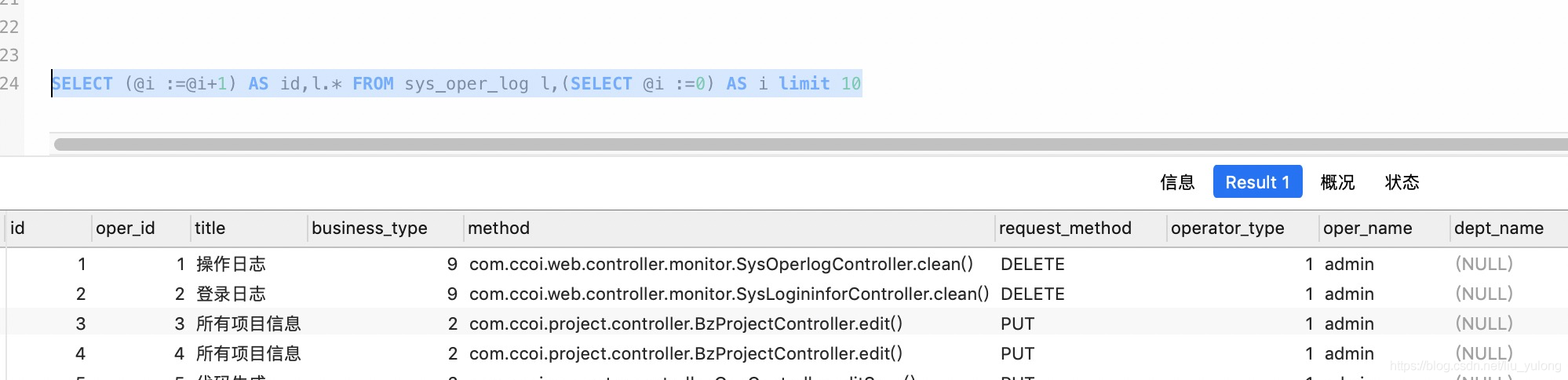
Task: Click the title column header
Action: [210, 228]
